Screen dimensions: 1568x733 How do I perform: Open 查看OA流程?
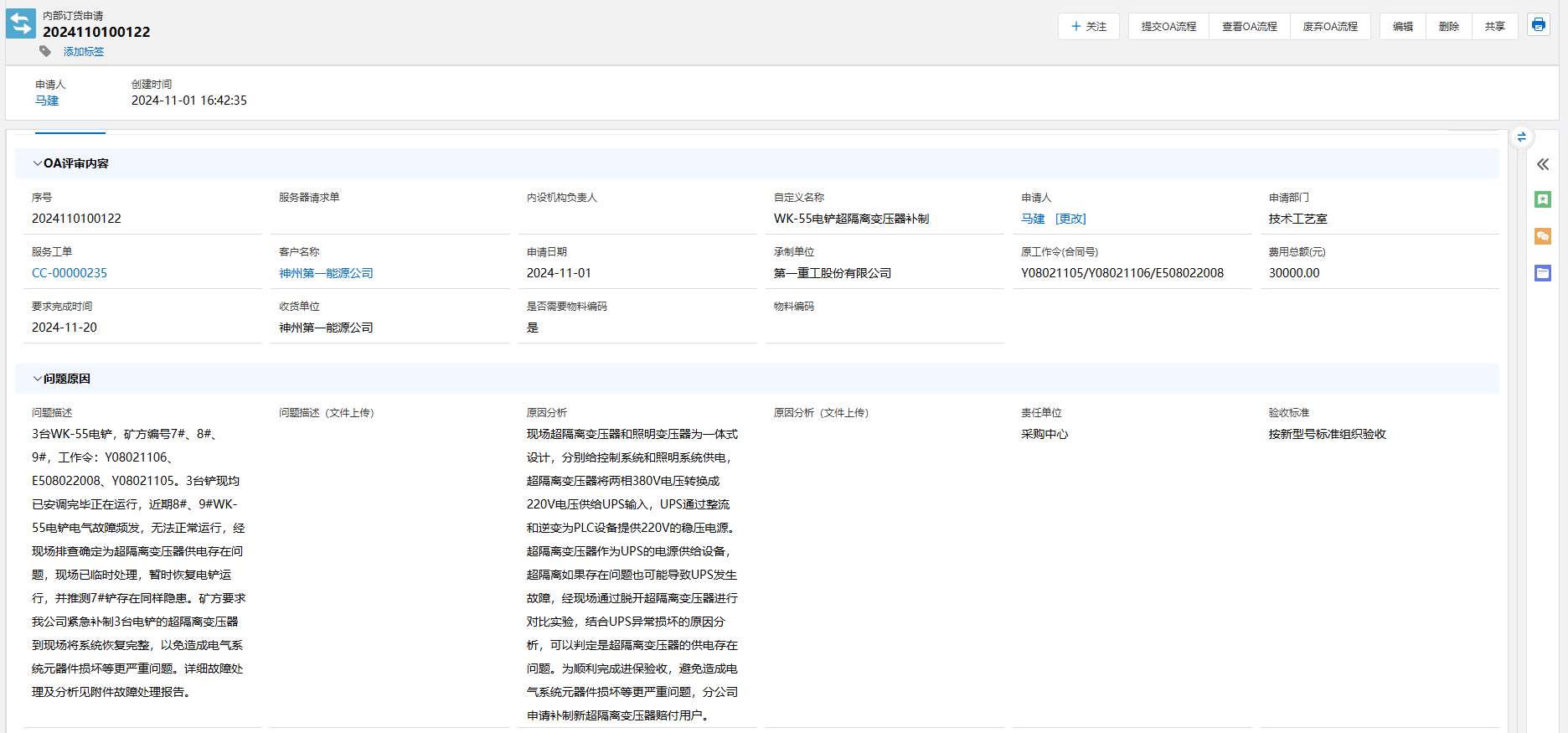tap(1249, 27)
